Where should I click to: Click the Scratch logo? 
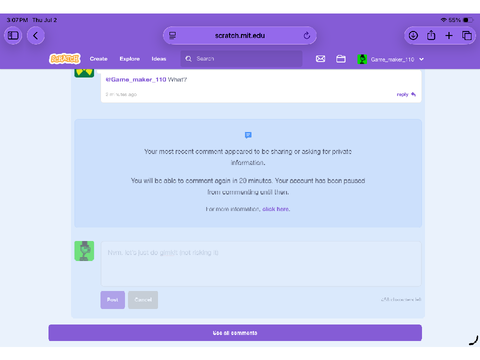65,59
